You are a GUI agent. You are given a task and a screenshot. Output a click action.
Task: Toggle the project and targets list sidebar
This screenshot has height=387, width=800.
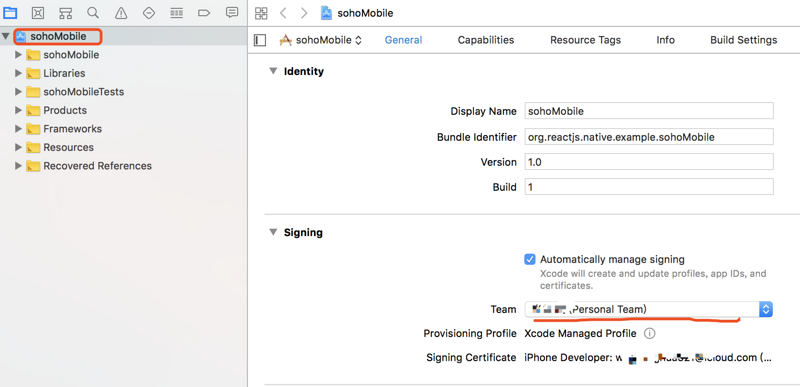coord(260,40)
